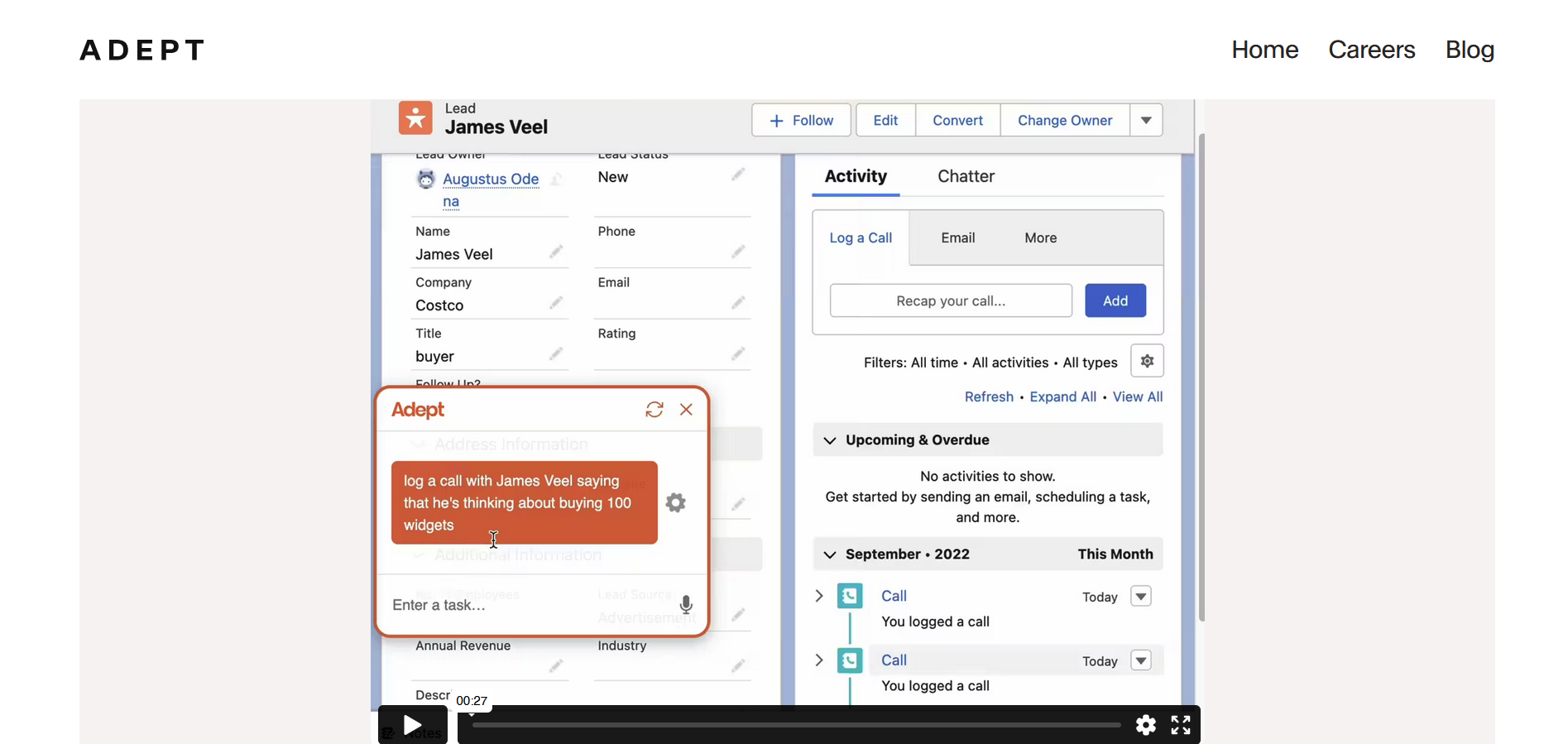This screenshot has width=1568, height=744.
Task: Open the Augustus Odena owner link
Action: 491,190
